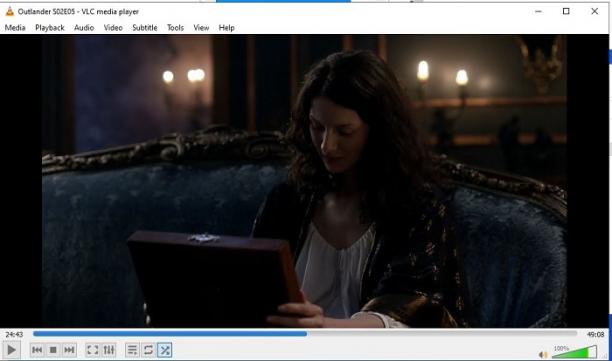Click the VLC cone title icon
This screenshot has width=612, height=361.
pos(10,12)
